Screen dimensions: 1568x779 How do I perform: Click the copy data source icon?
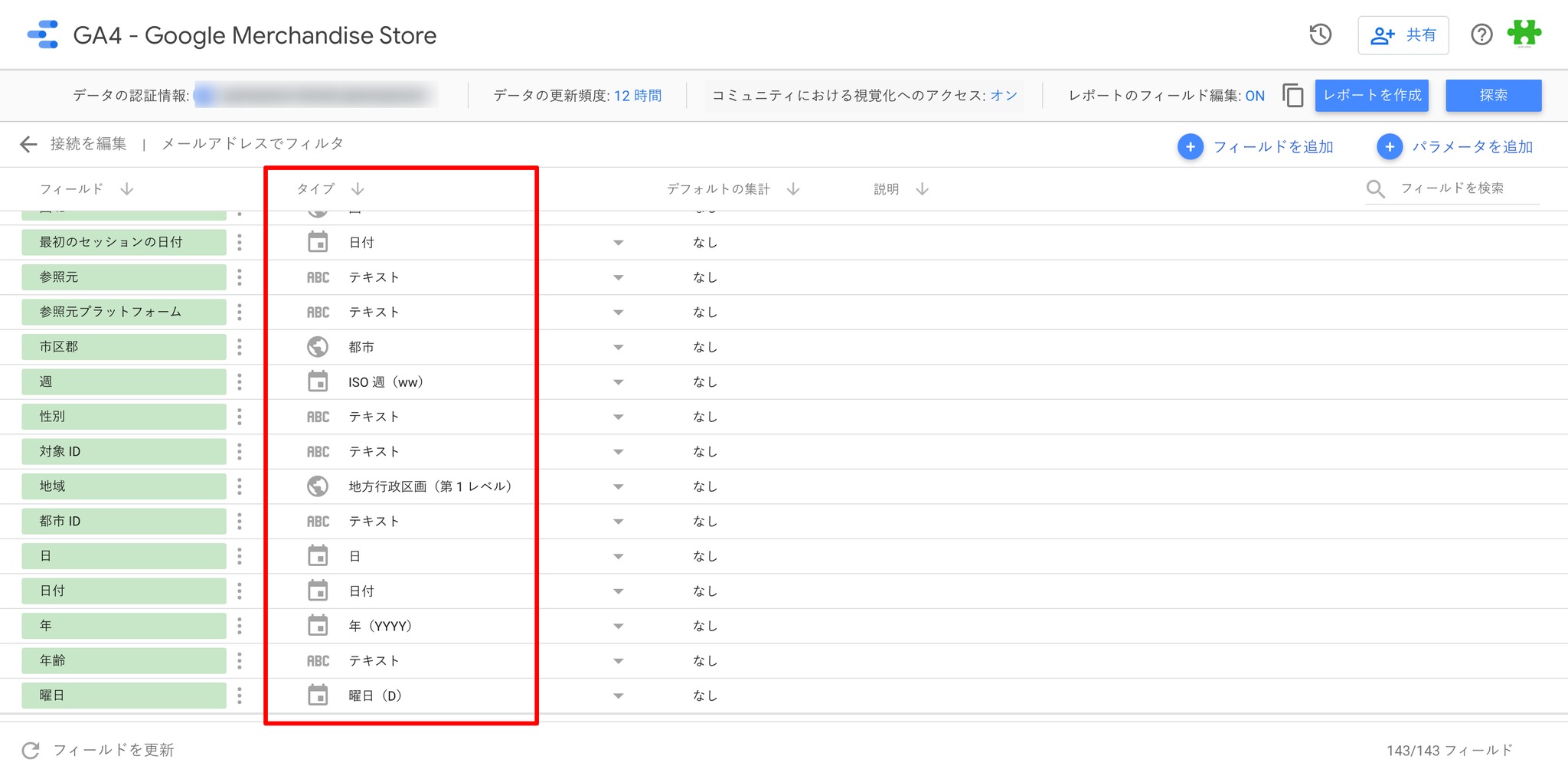pos(1293,96)
